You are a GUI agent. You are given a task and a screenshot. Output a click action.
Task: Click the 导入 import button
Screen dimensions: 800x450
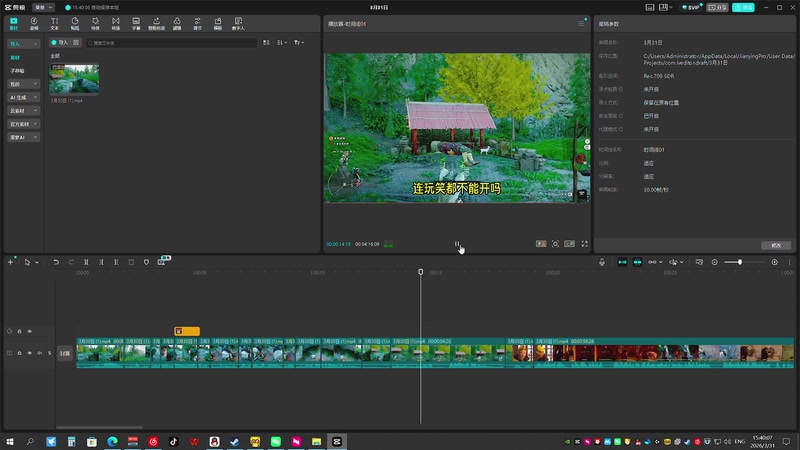pos(60,43)
